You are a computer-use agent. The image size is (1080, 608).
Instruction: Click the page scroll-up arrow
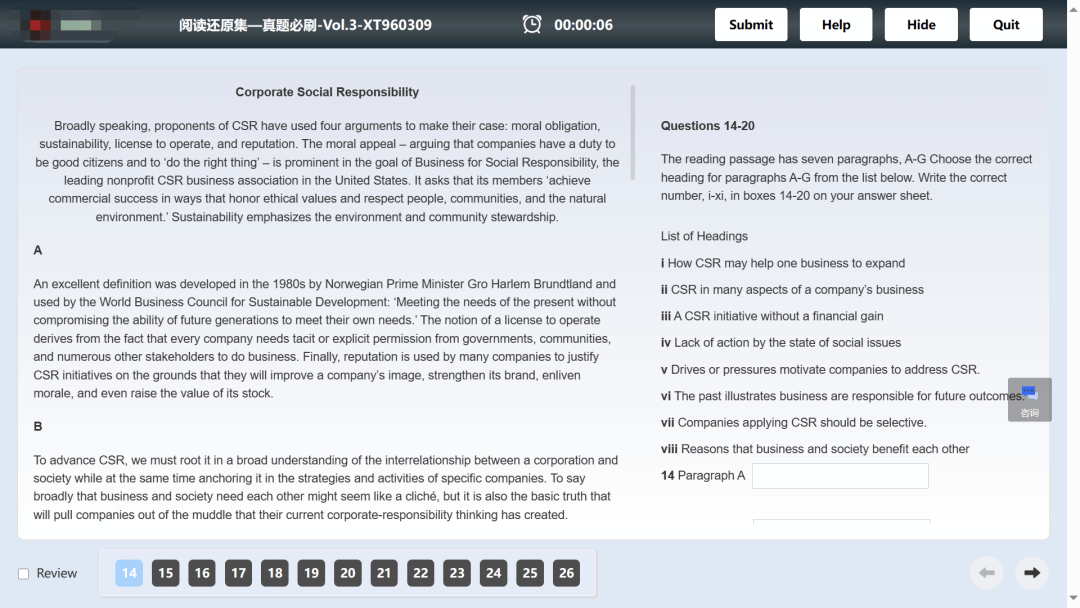click(1073, 10)
